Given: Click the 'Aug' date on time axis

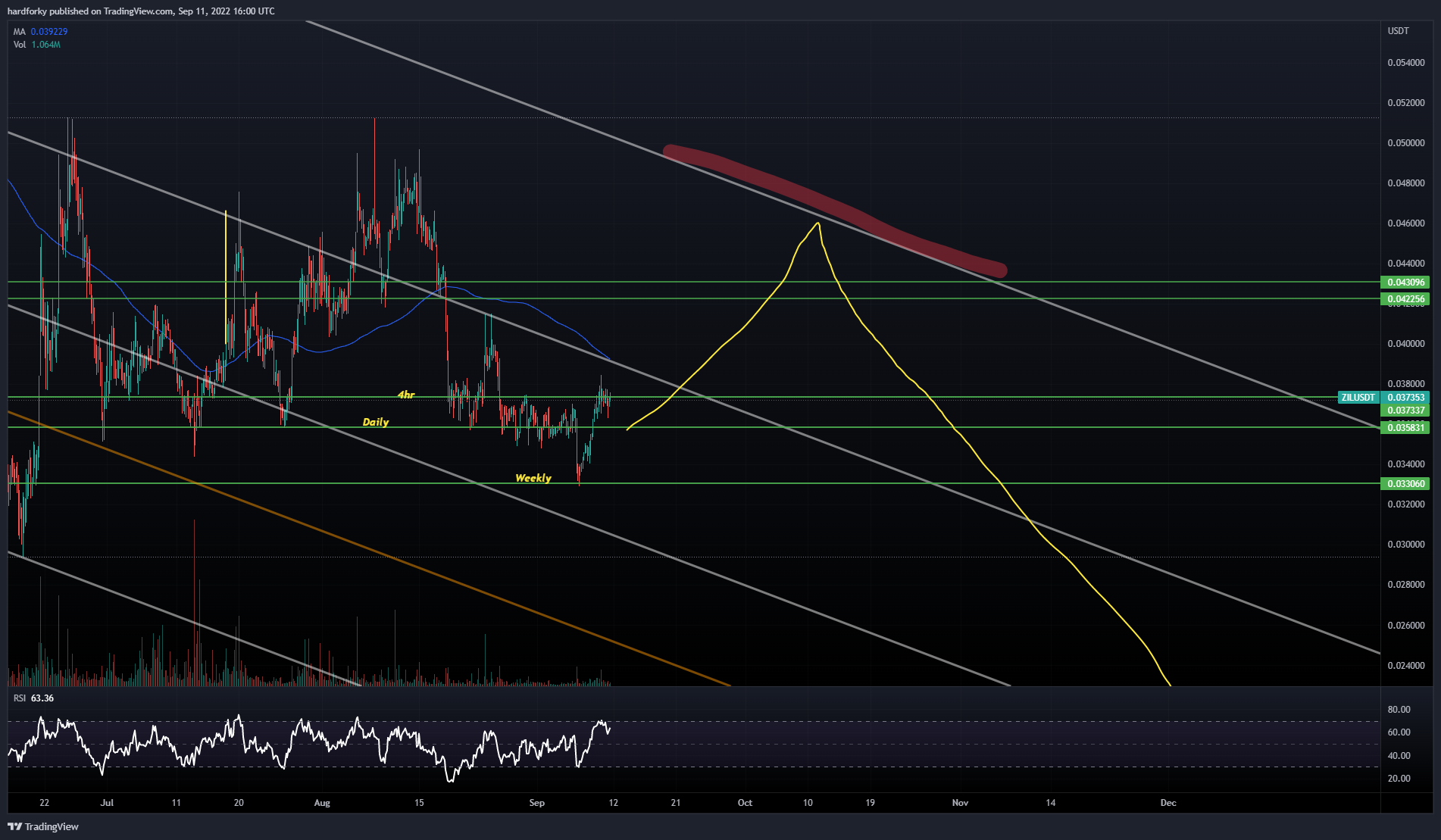Looking at the screenshot, I should [x=322, y=803].
